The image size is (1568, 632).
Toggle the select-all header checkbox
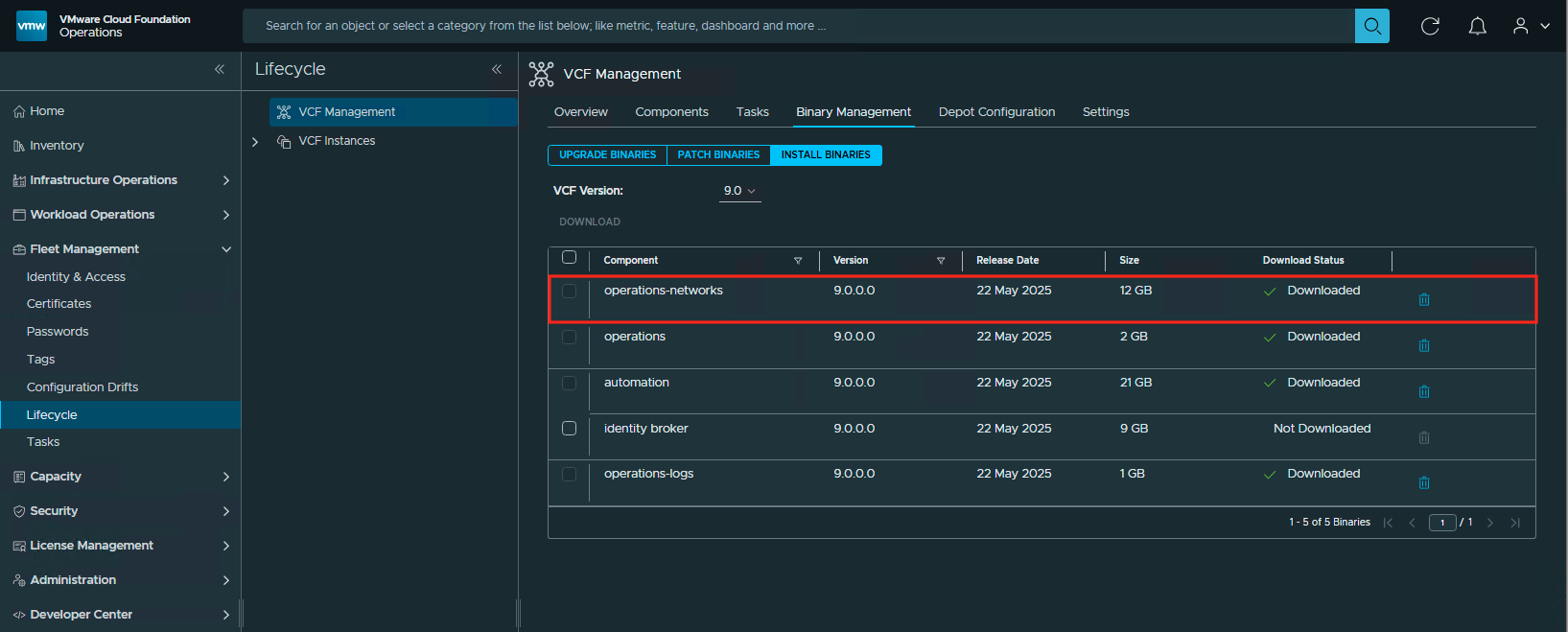(570, 257)
